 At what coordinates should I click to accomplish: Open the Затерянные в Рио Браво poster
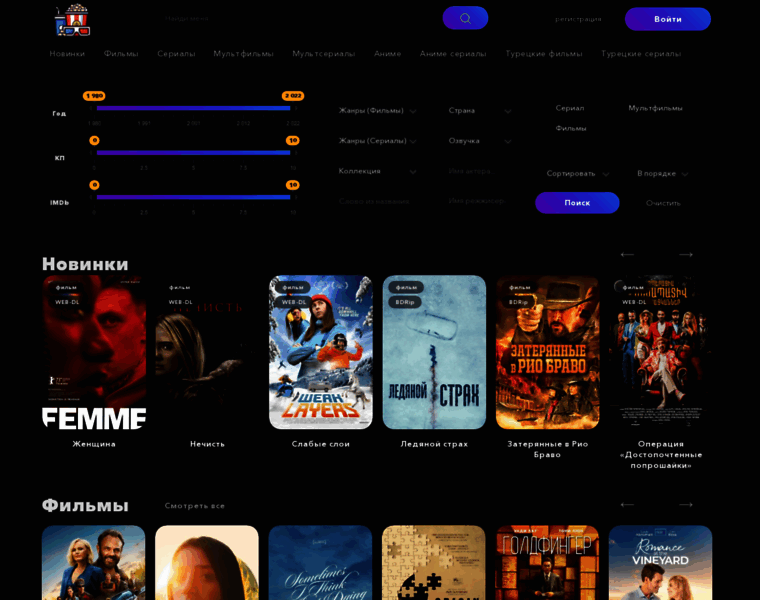click(548, 352)
